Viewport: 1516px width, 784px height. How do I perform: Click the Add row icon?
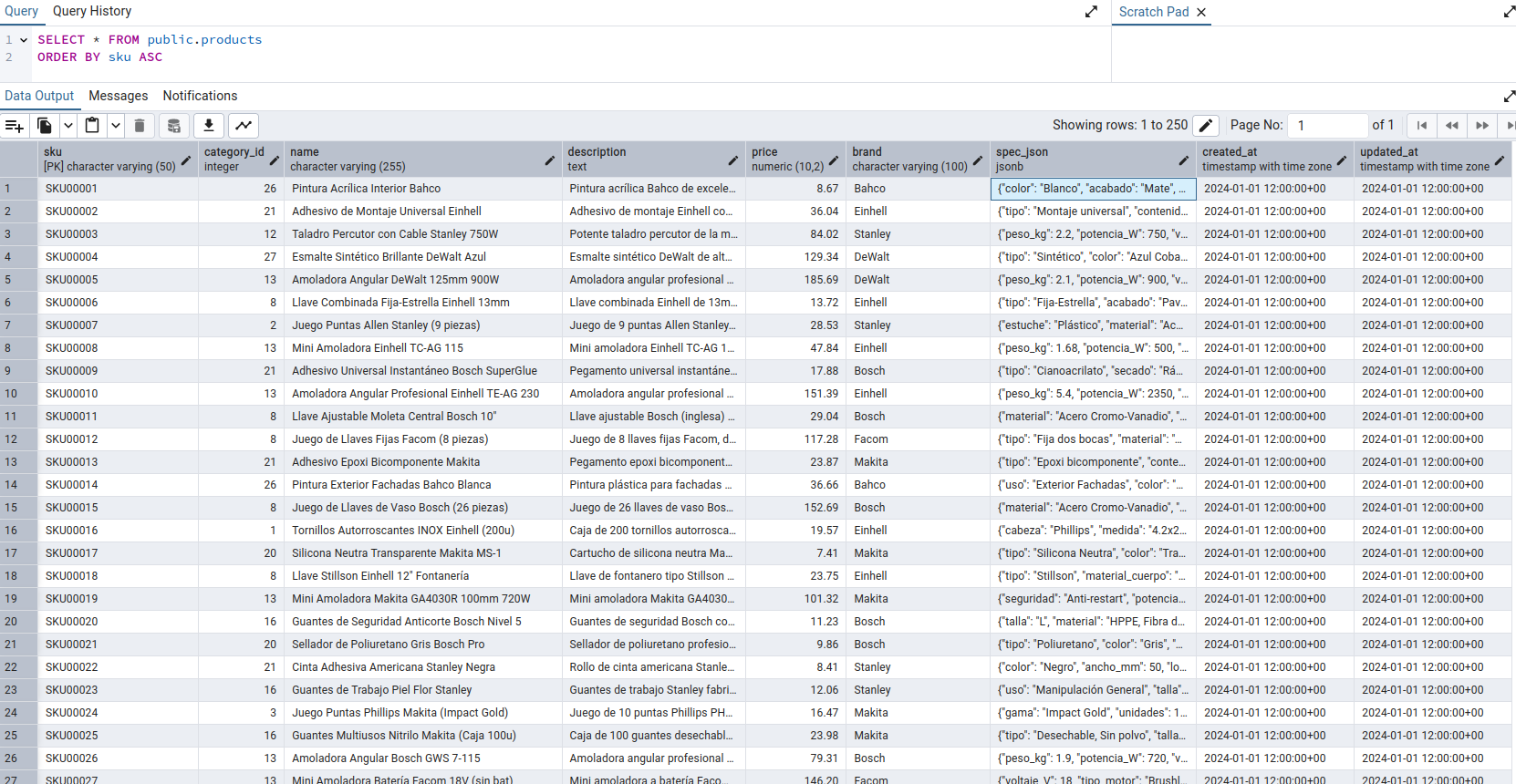coord(15,126)
